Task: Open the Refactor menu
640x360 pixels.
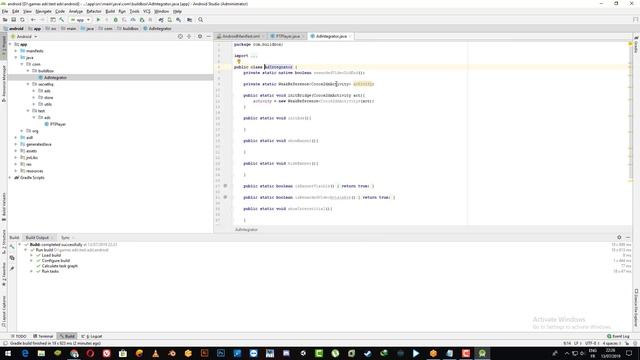Action: [x=94, y=11]
